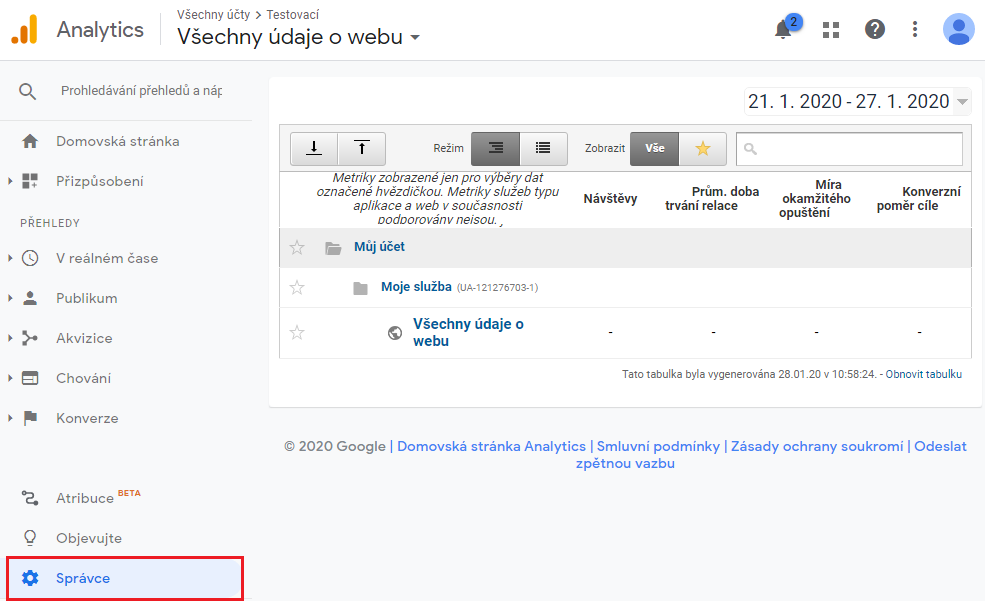Open the Můj účet account link
Screen dimensions: 985x601
[379, 247]
